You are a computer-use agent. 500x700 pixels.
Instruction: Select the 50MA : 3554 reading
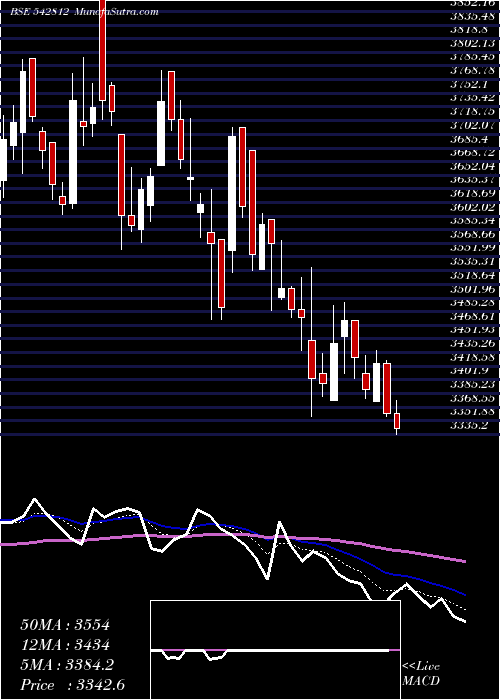(65, 625)
